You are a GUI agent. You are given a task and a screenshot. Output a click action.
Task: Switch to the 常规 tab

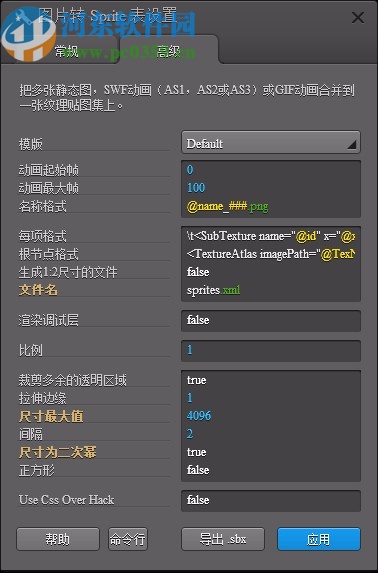[67, 52]
